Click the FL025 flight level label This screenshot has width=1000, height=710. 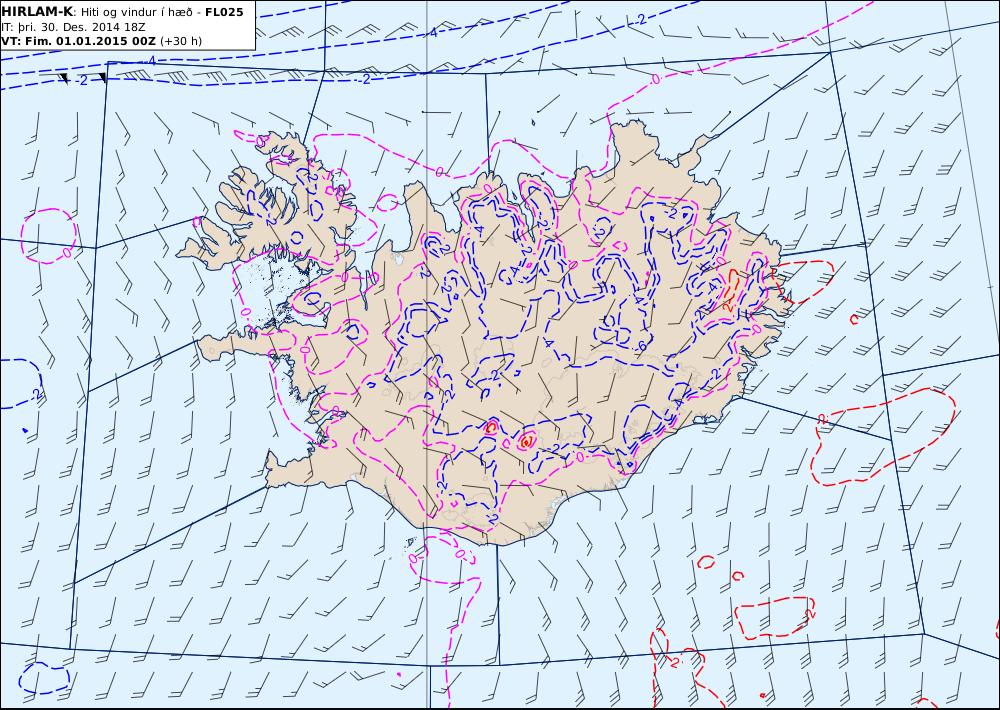[x=224, y=12]
